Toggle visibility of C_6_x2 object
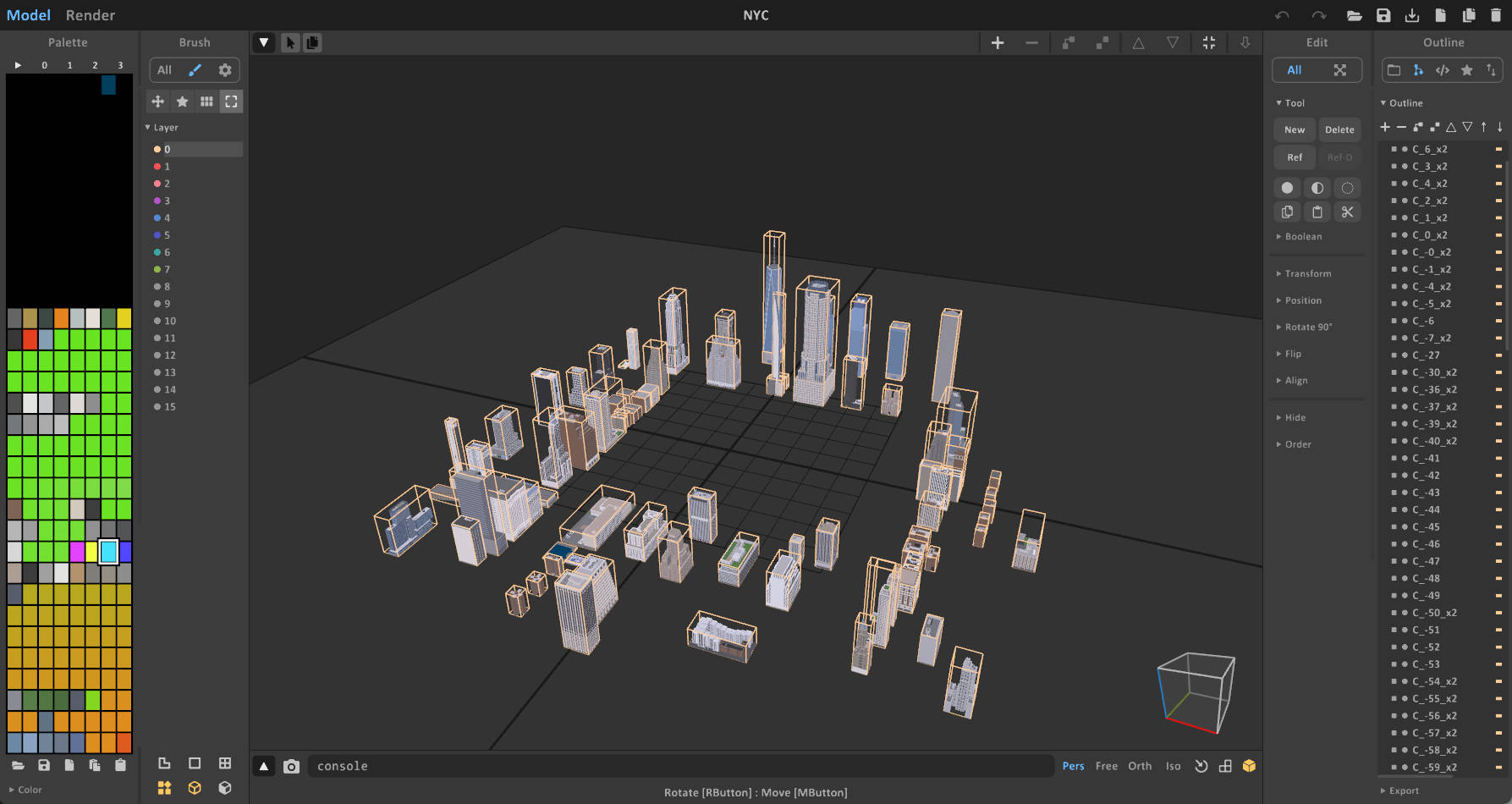The height and width of the screenshot is (804, 1512). point(1405,149)
